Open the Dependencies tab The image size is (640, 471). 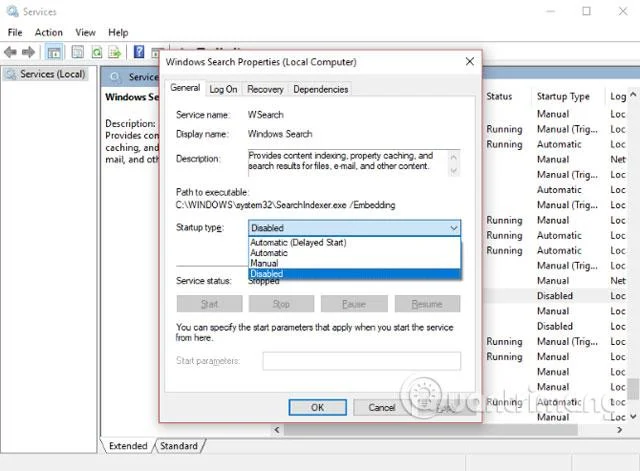[320, 89]
